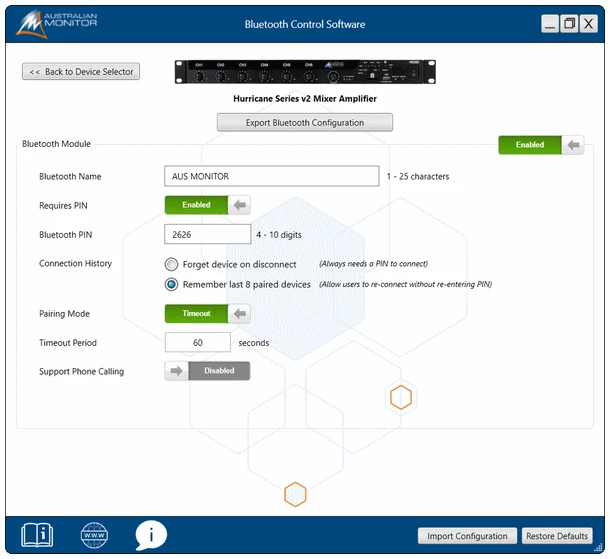Close the Bluetooth Control Software window
The image size is (610, 559).
588,24
